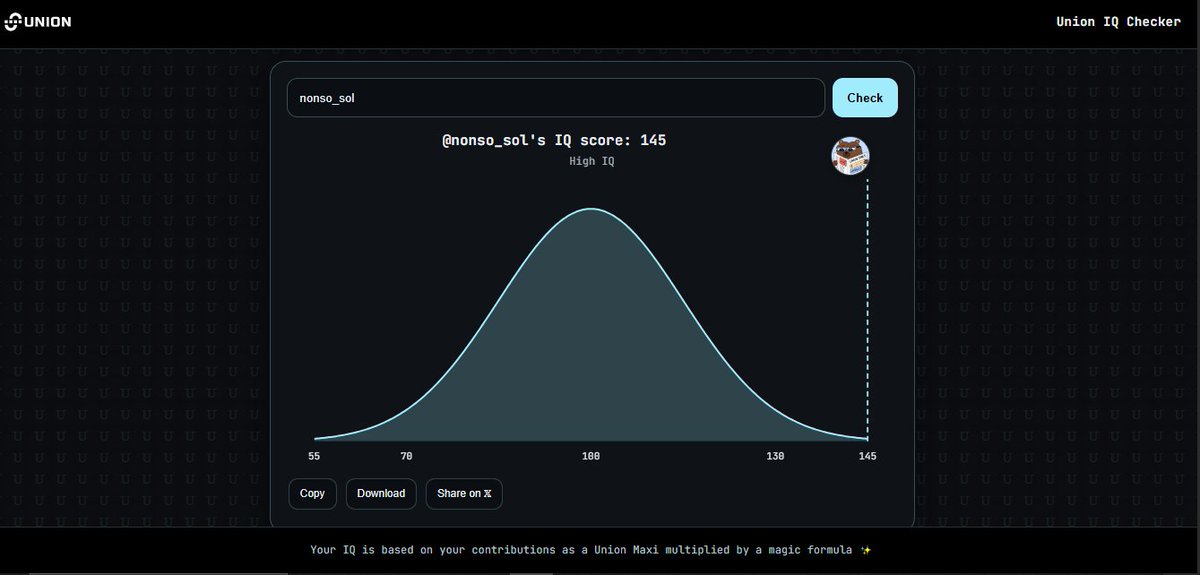Select the IQ score headline text
Image resolution: width=1200 pixels, height=575 pixels.
click(554, 140)
